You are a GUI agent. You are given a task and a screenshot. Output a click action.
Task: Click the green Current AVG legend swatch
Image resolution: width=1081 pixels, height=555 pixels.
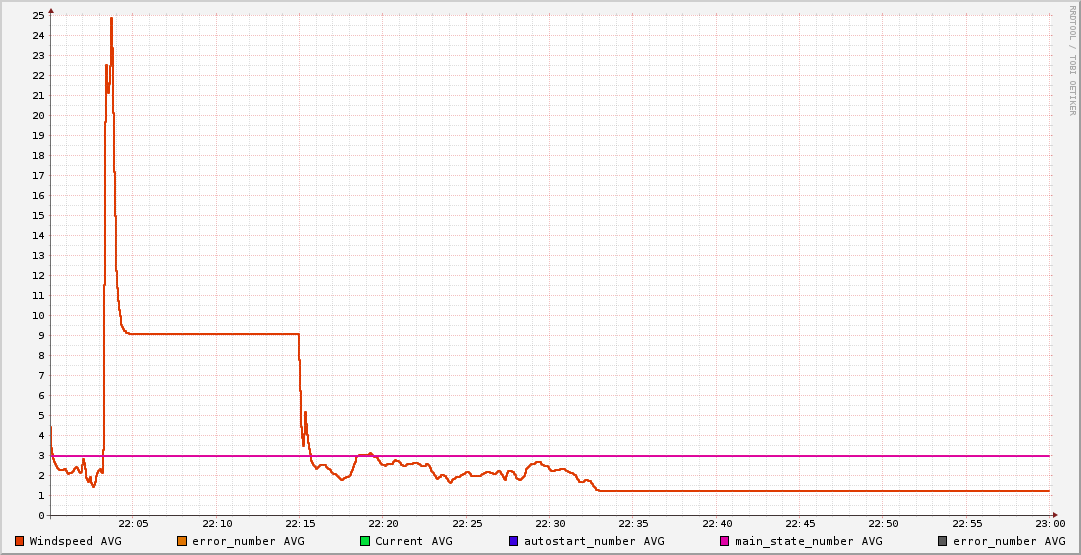365,541
